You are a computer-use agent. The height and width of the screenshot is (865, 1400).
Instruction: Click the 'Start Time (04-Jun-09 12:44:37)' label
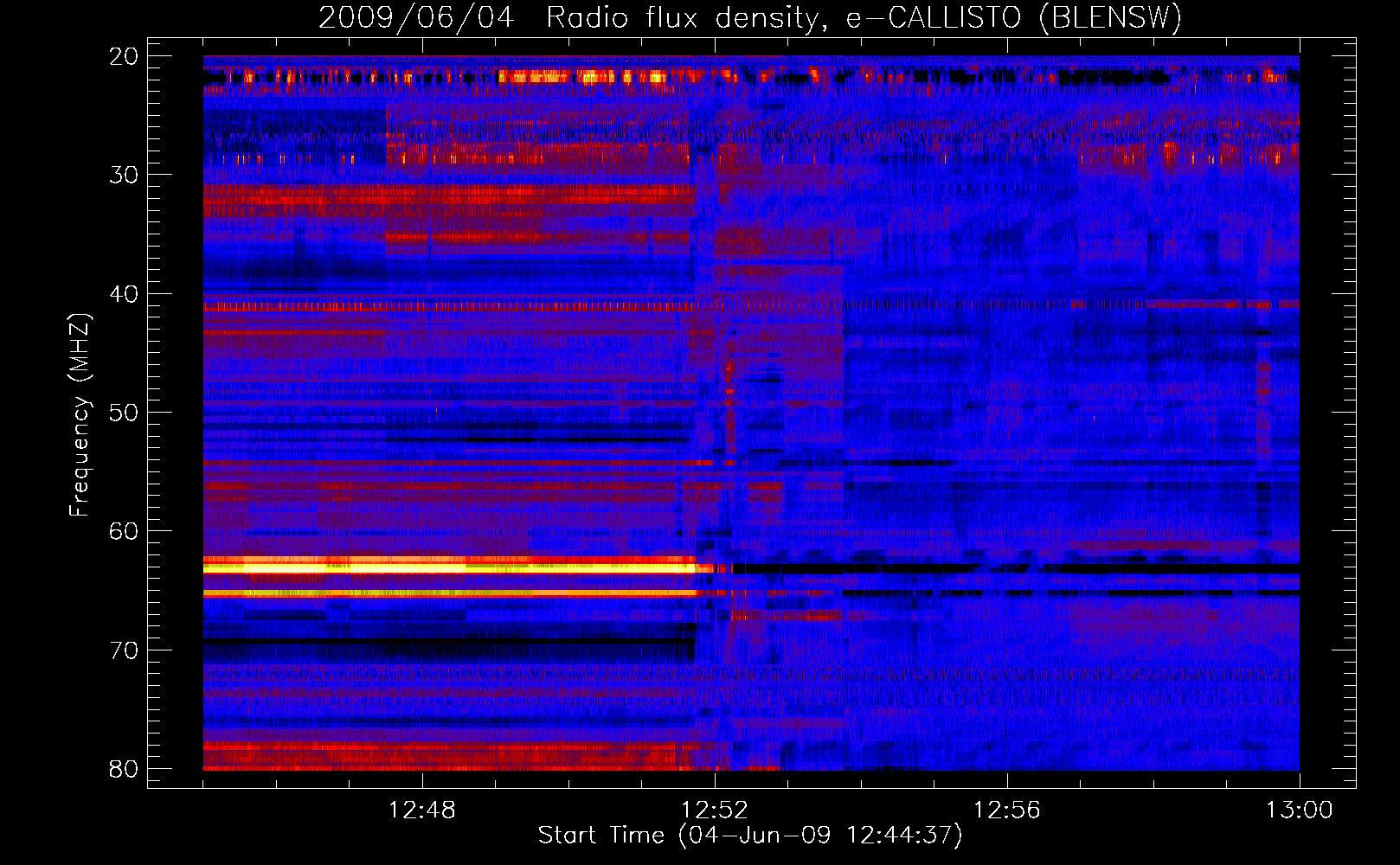coord(750,836)
